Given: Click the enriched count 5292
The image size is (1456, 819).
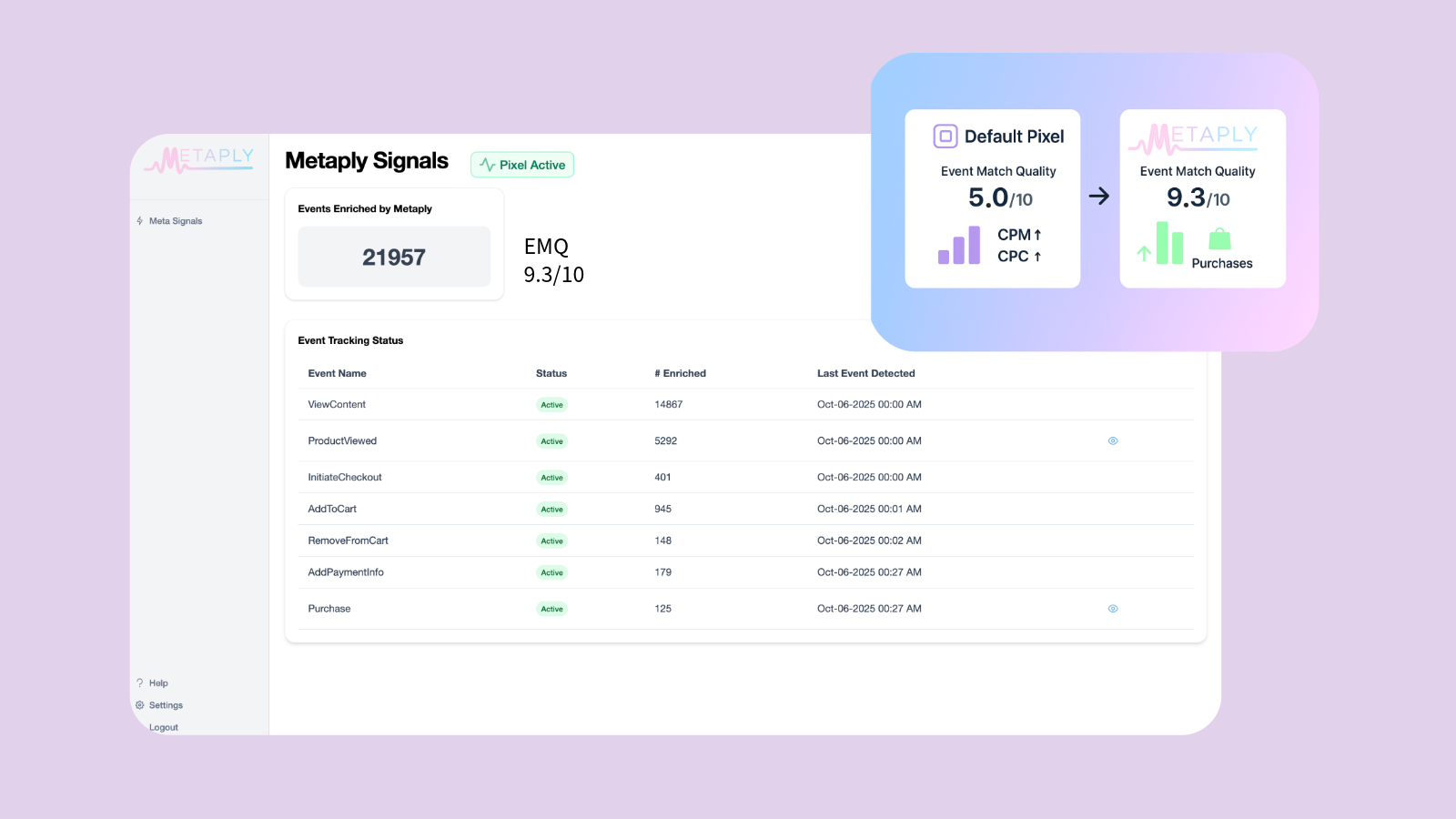Looking at the screenshot, I should click(666, 441).
